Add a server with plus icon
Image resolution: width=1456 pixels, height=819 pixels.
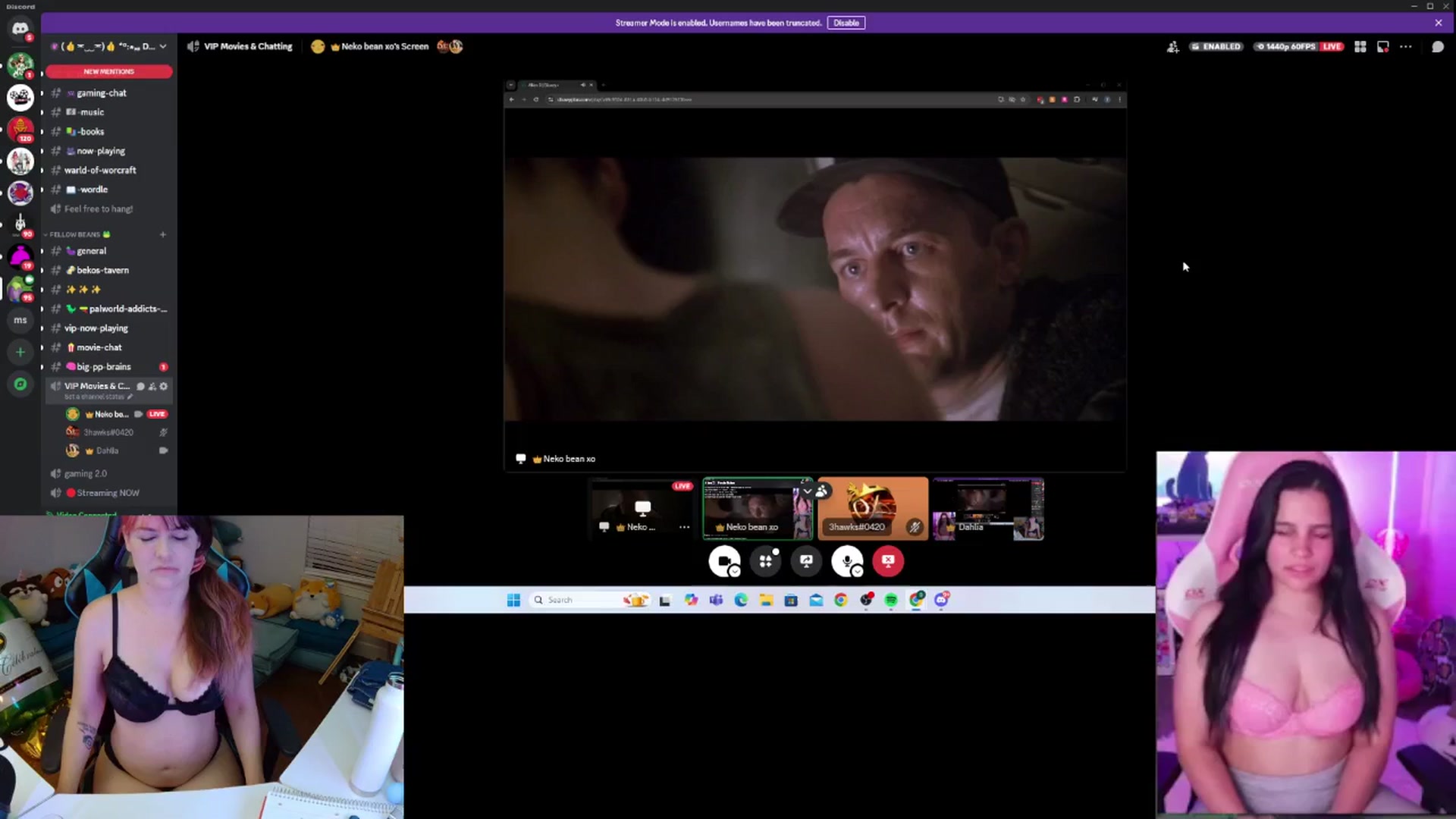tap(20, 352)
